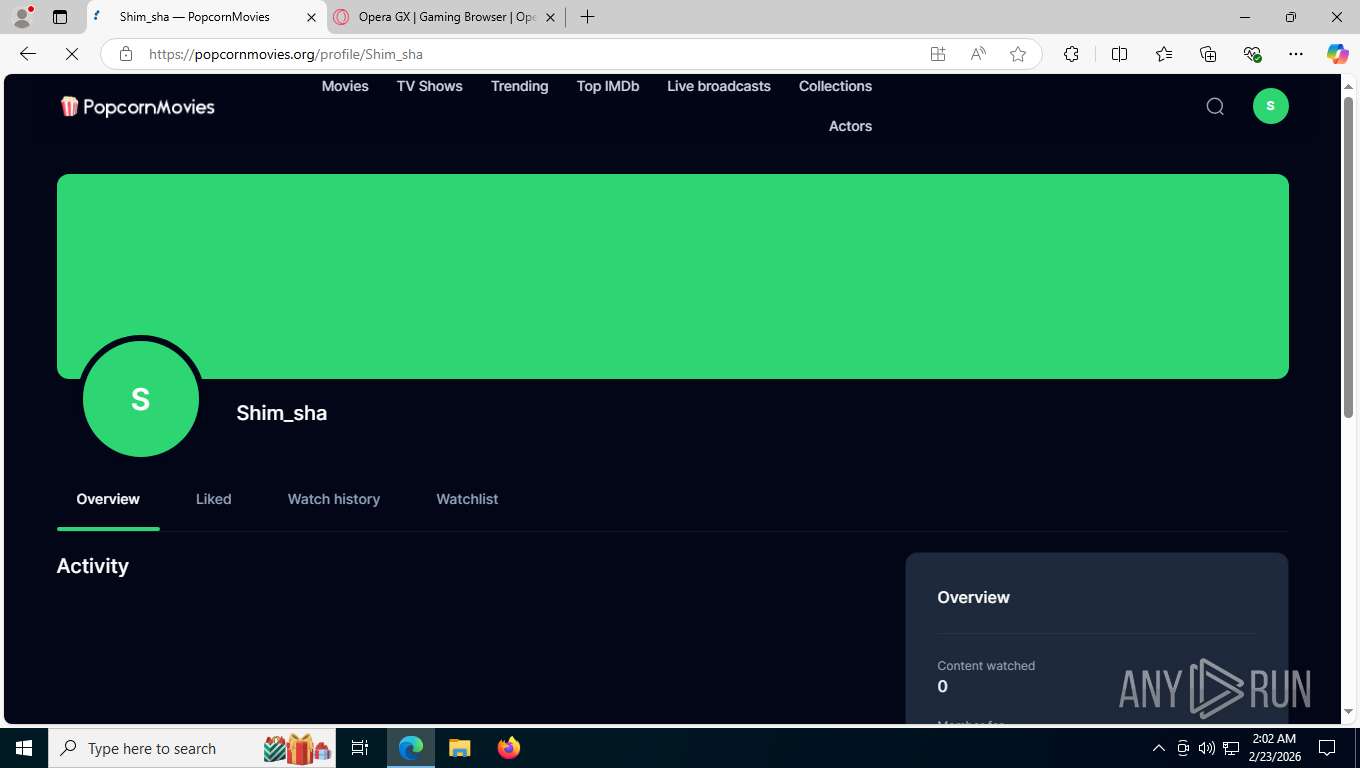Viewport: 1360px width, 768px height.
Task: Open Tab actions menu
Action: 60,17
